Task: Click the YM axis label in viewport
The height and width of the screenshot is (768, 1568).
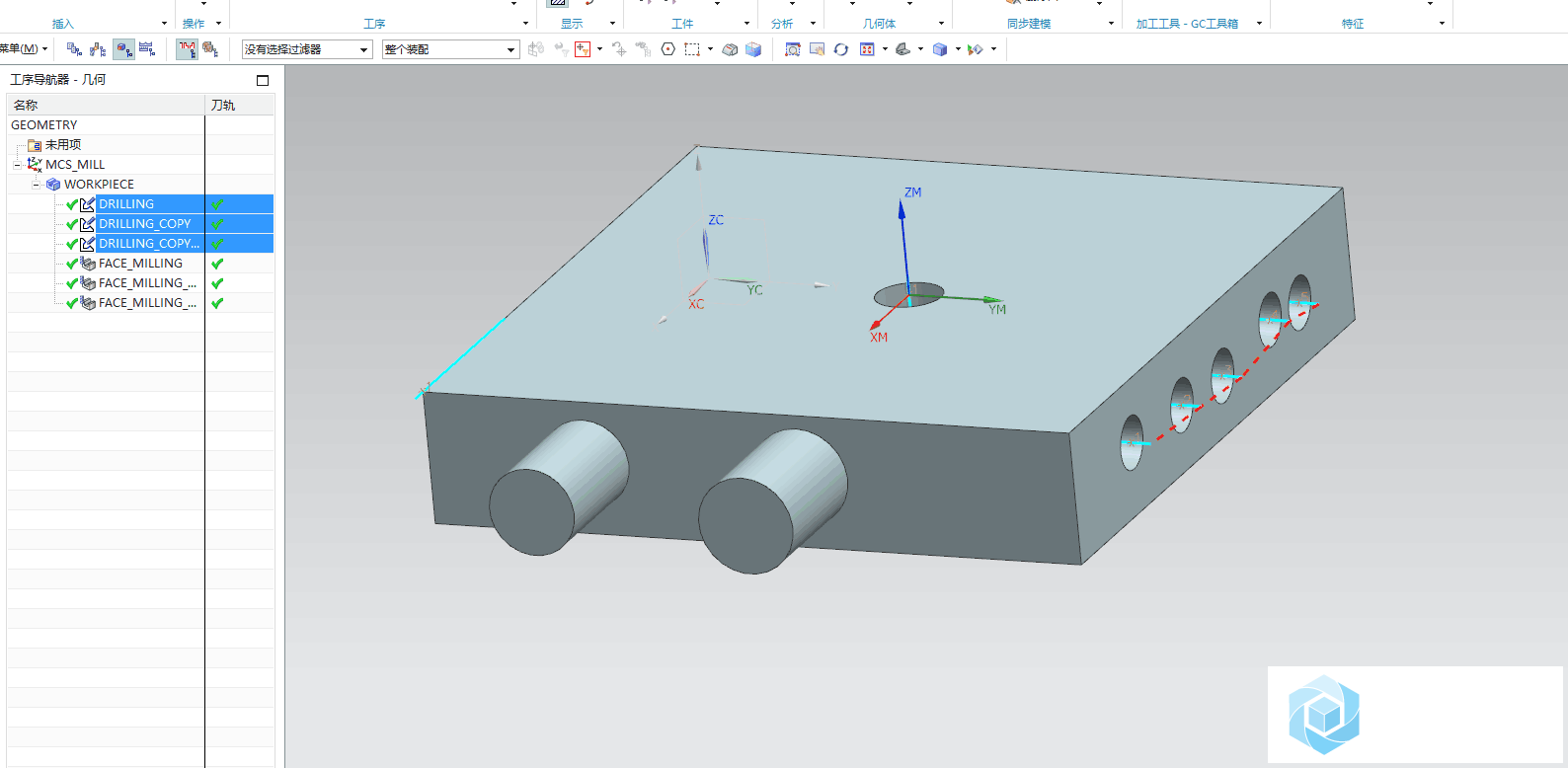Action: [x=997, y=310]
